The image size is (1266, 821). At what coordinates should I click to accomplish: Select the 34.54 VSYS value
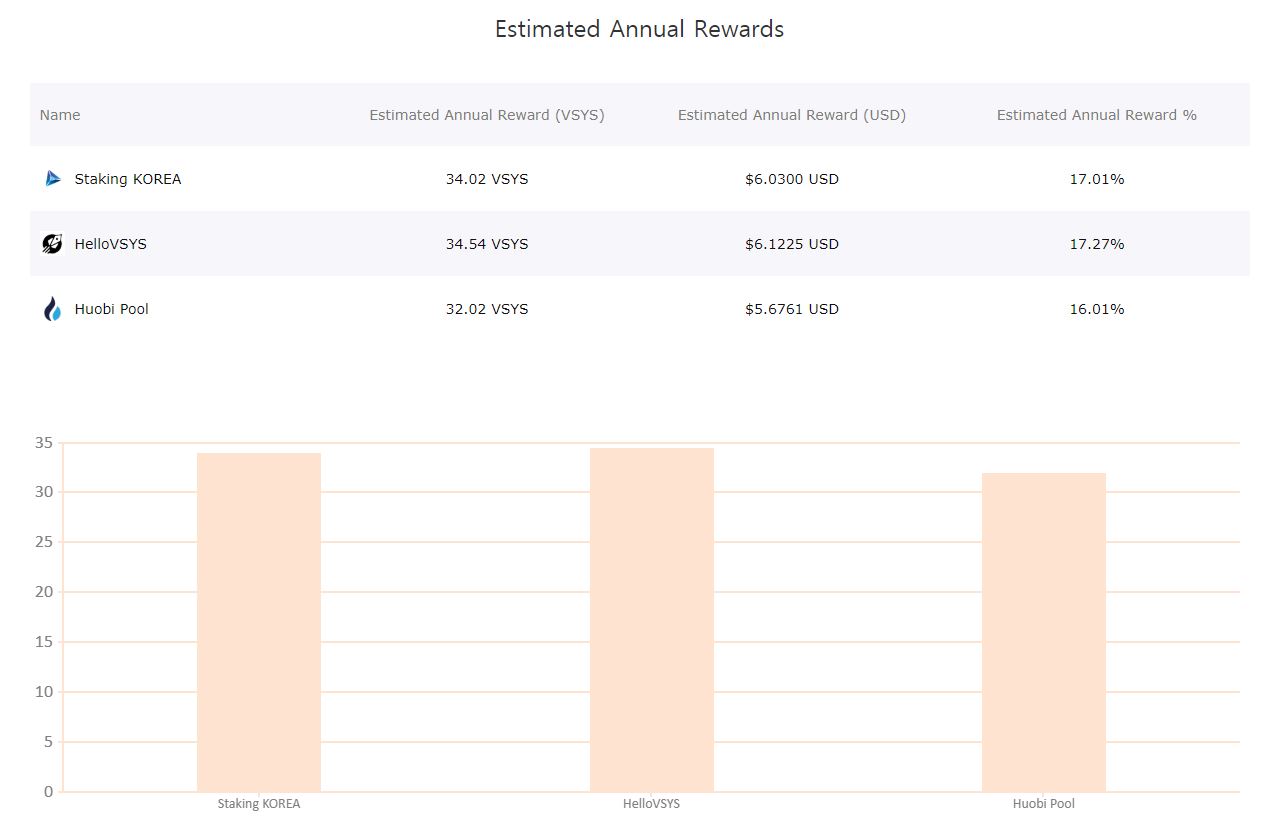coord(487,244)
